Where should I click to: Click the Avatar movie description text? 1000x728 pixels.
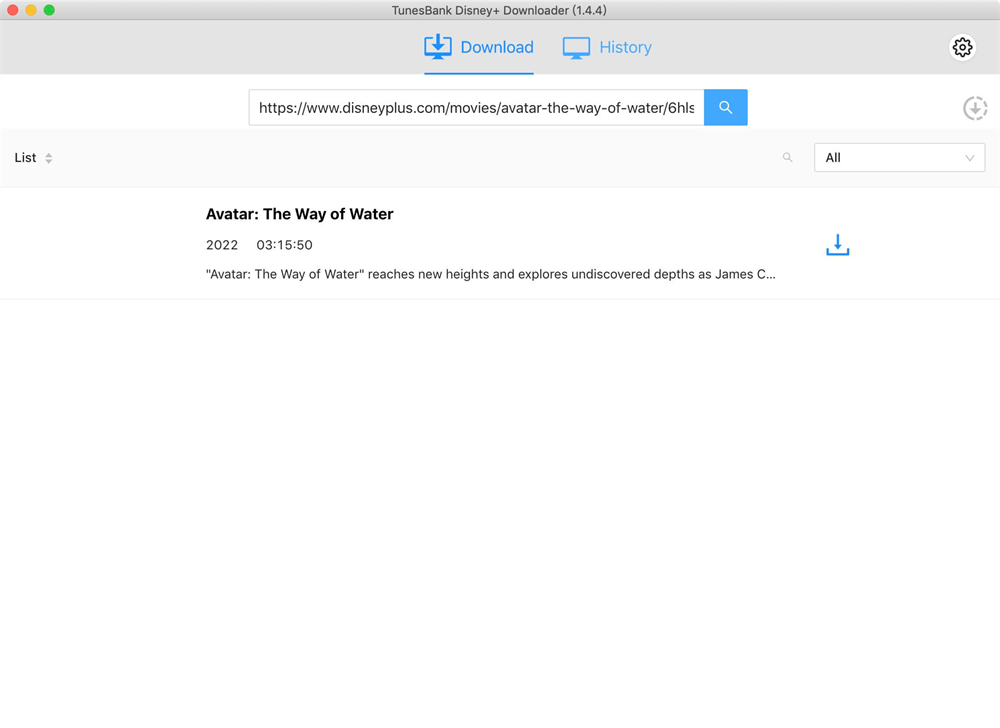point(490,274)
